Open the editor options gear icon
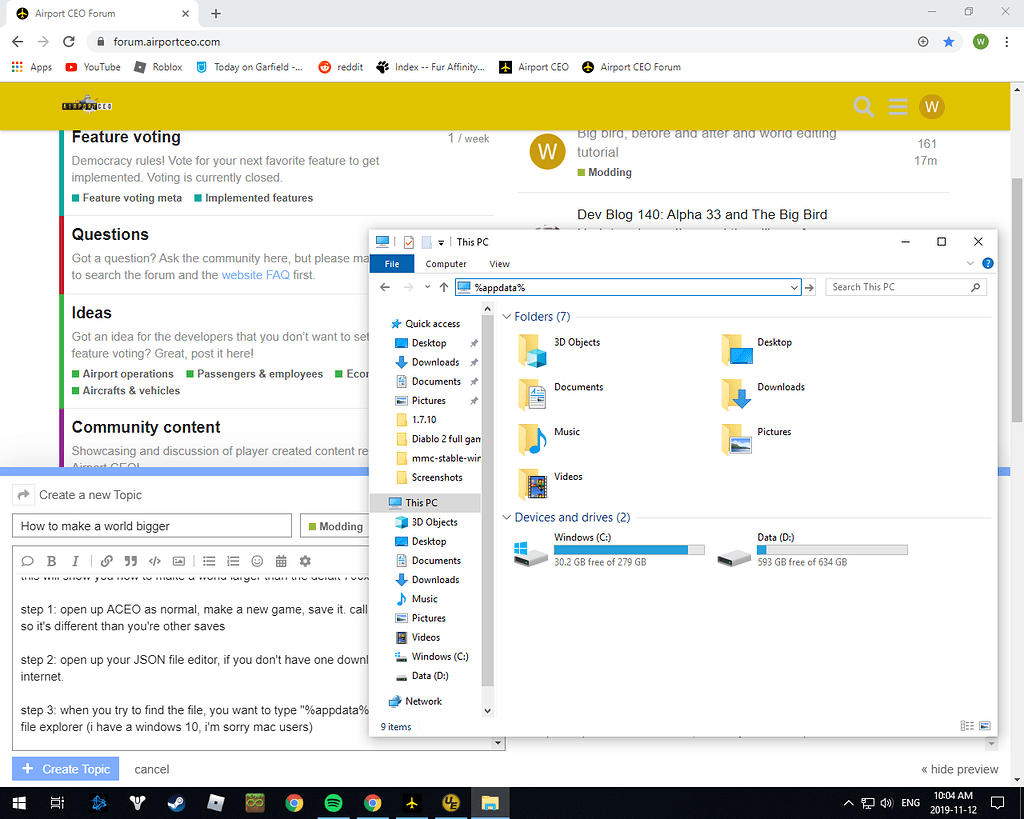 [x=305, y=561]
